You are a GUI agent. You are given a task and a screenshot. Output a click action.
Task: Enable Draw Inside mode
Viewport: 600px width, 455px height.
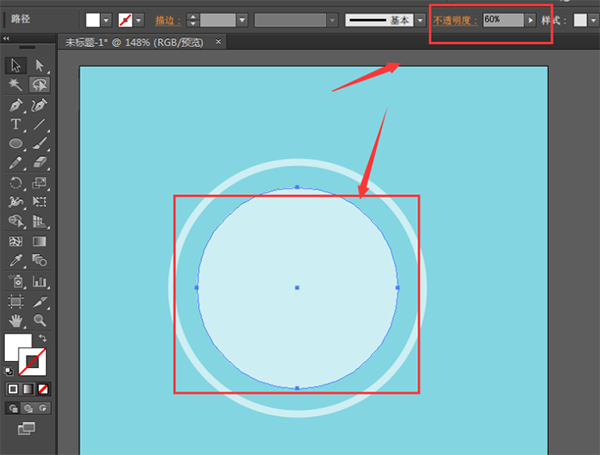(43, 408)
